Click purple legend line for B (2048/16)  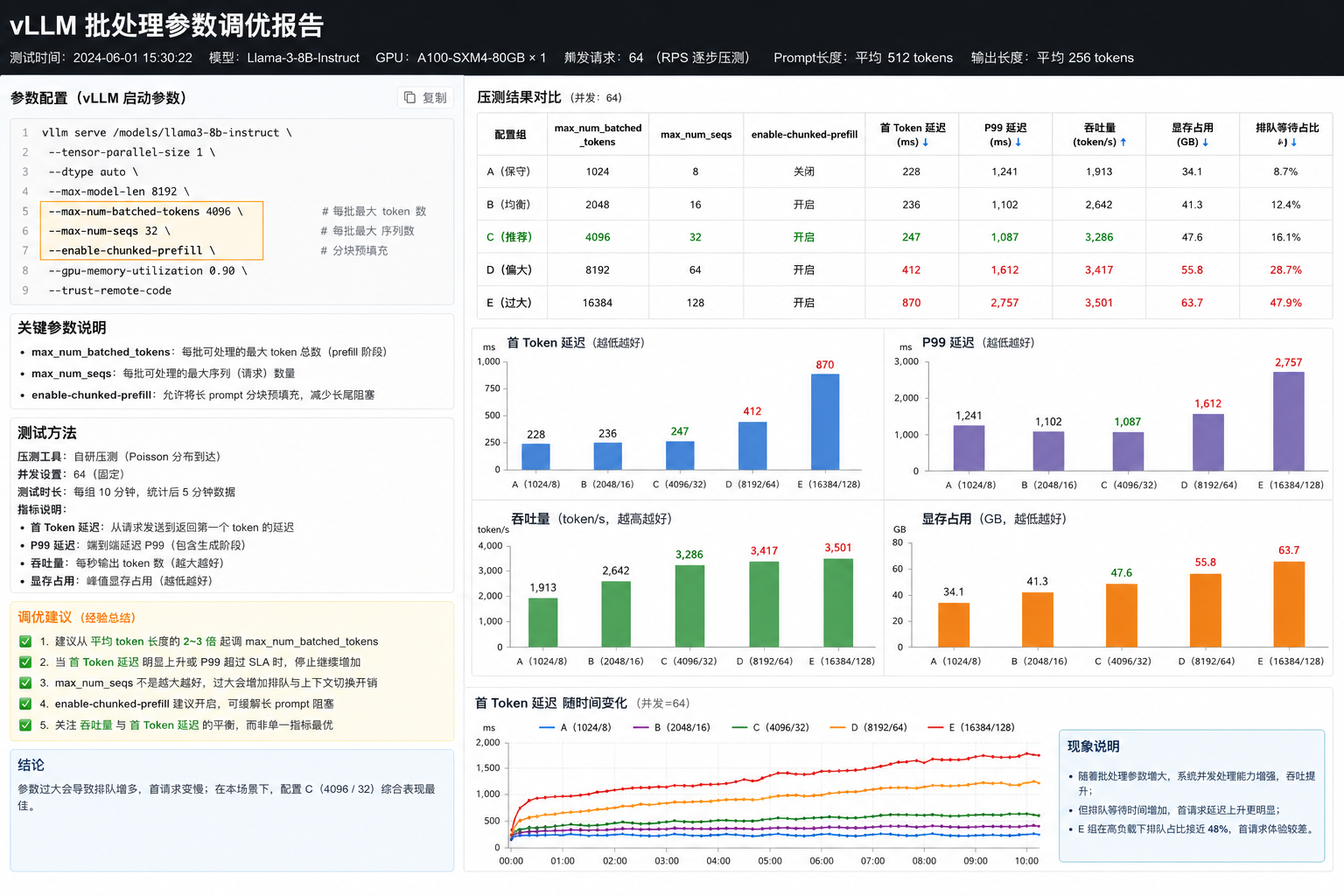point(640,727)
